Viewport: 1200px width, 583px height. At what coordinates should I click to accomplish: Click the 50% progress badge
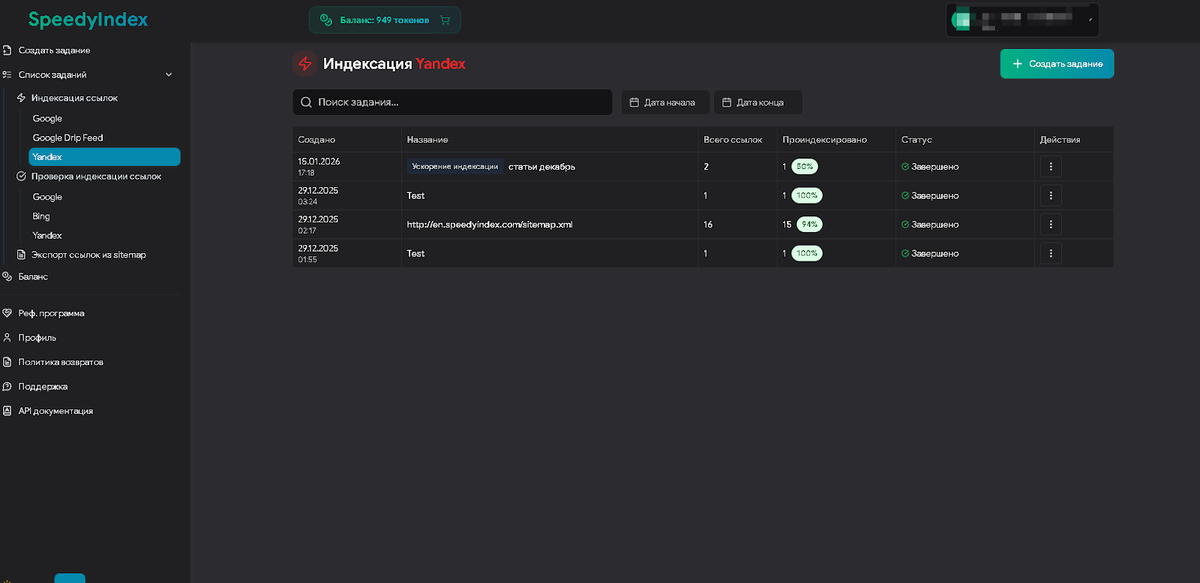pos(805,167)
